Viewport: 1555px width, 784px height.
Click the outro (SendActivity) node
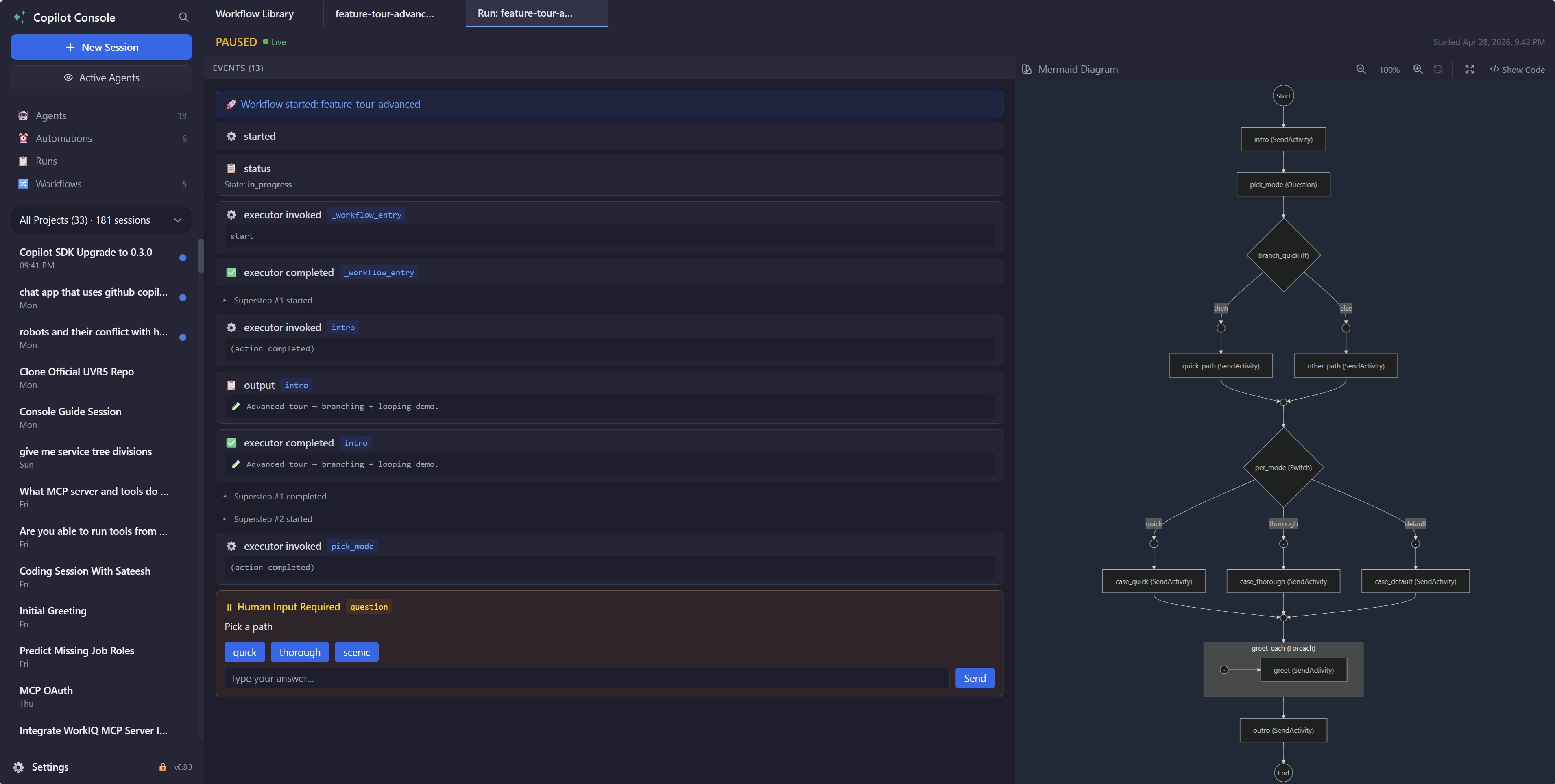coord(1283,730)
